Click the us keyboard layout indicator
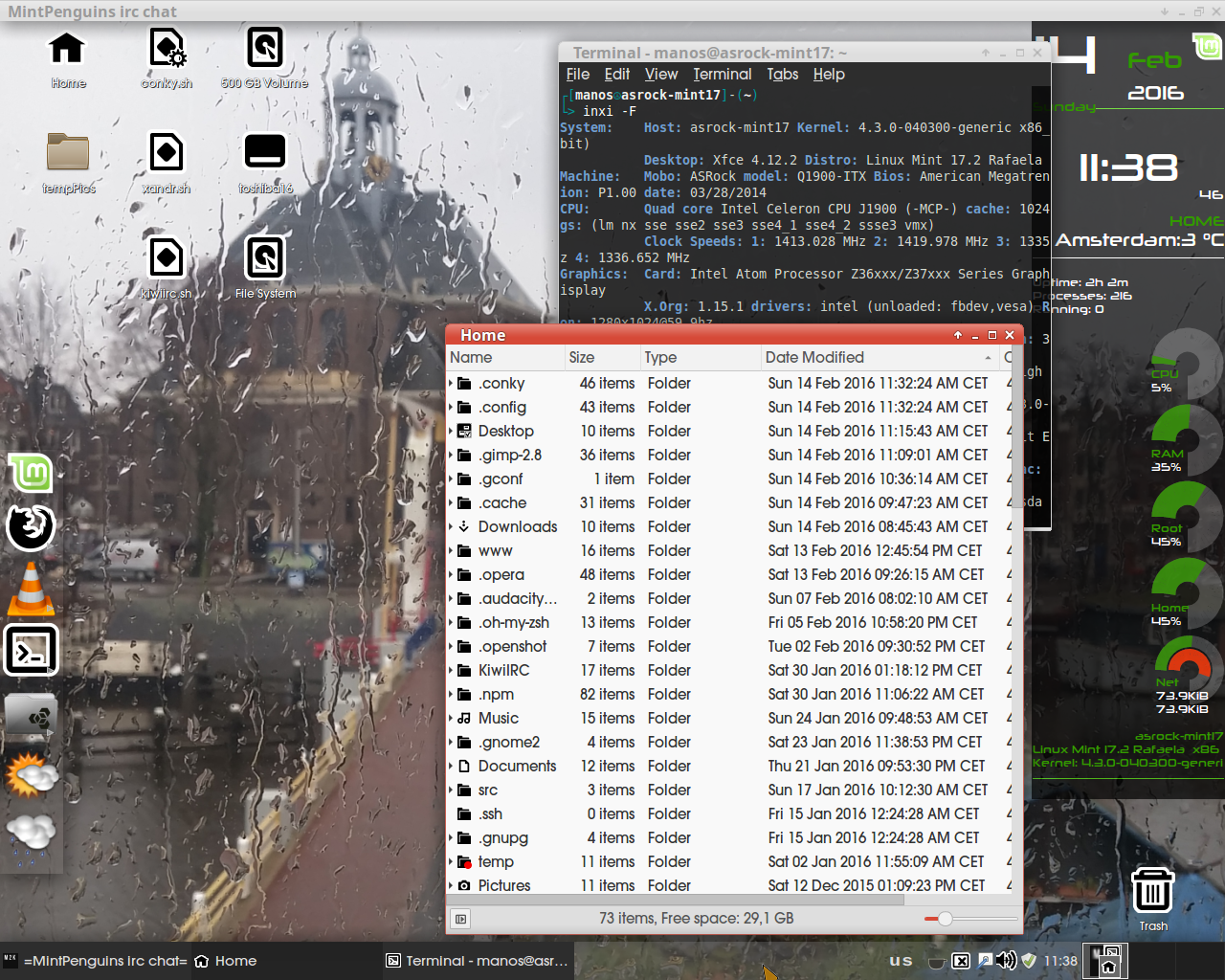 tap(901, 961)
